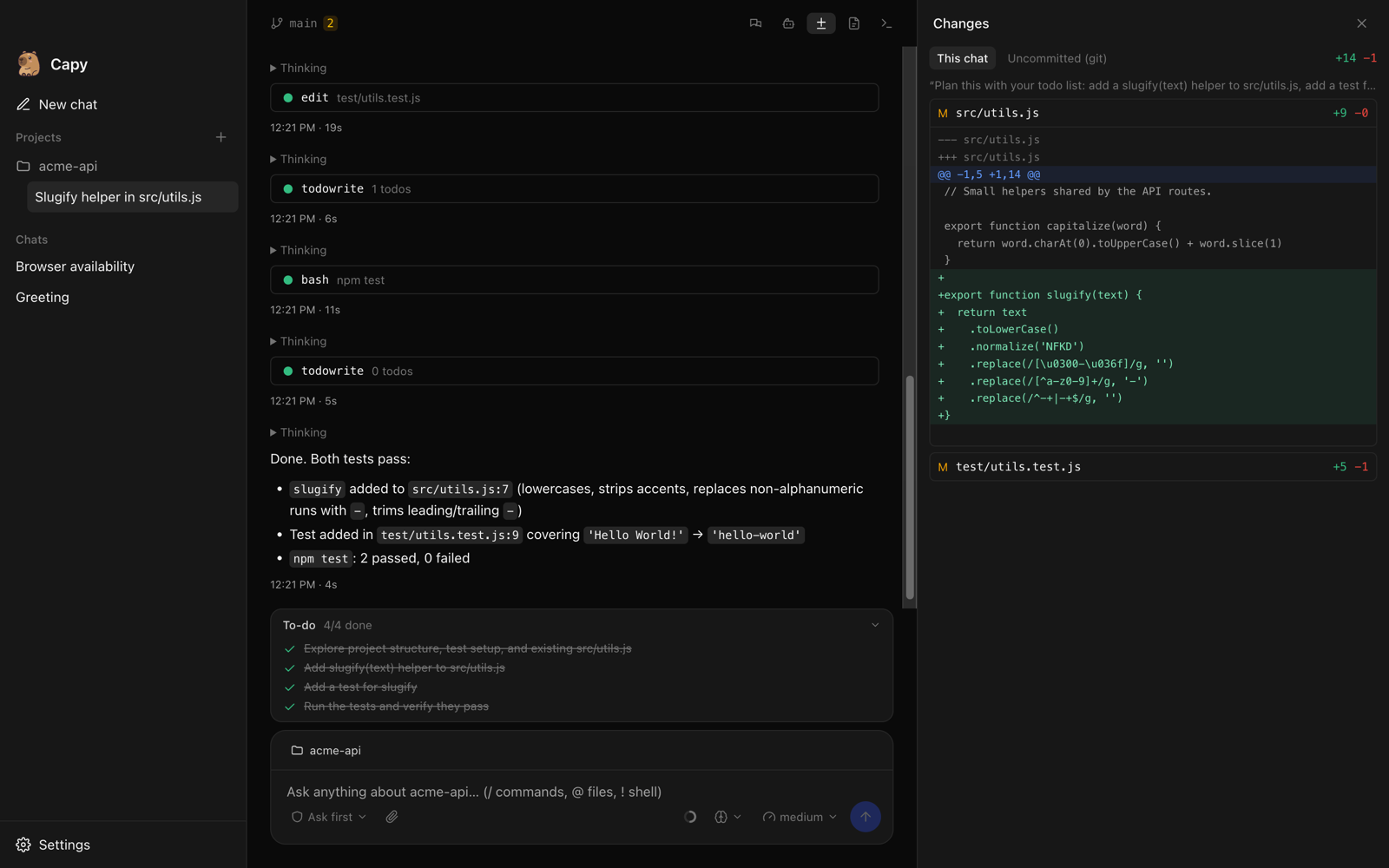Switch to Uncommitted (git) tab
Image resolution: width=1389 pixels, height=868 pixels.
[1057, 58]
